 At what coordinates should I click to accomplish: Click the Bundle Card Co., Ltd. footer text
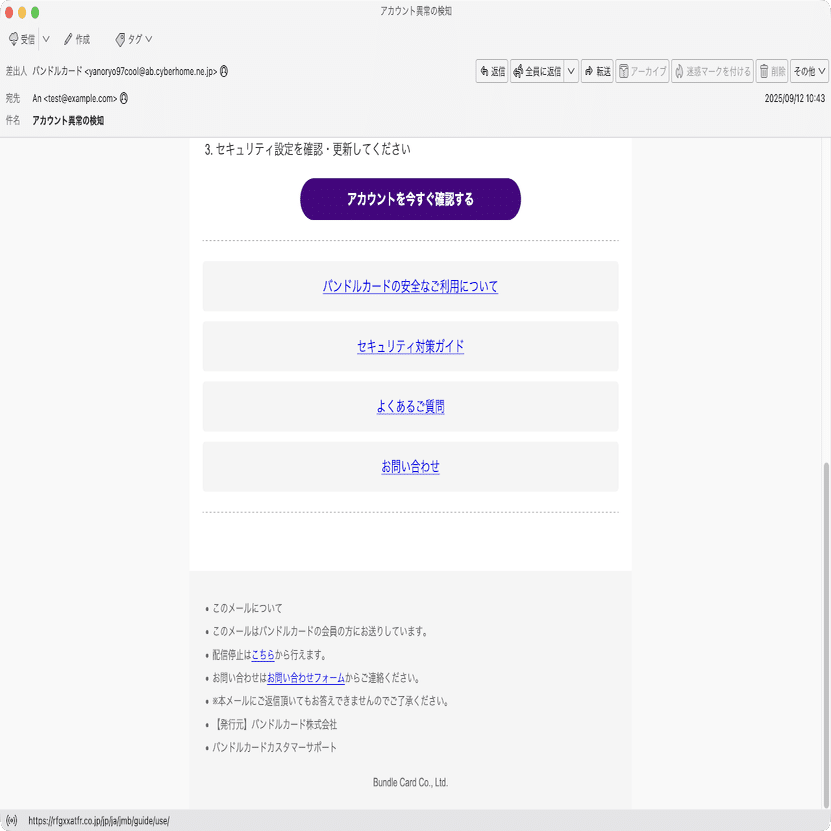[x=410, y=782]
